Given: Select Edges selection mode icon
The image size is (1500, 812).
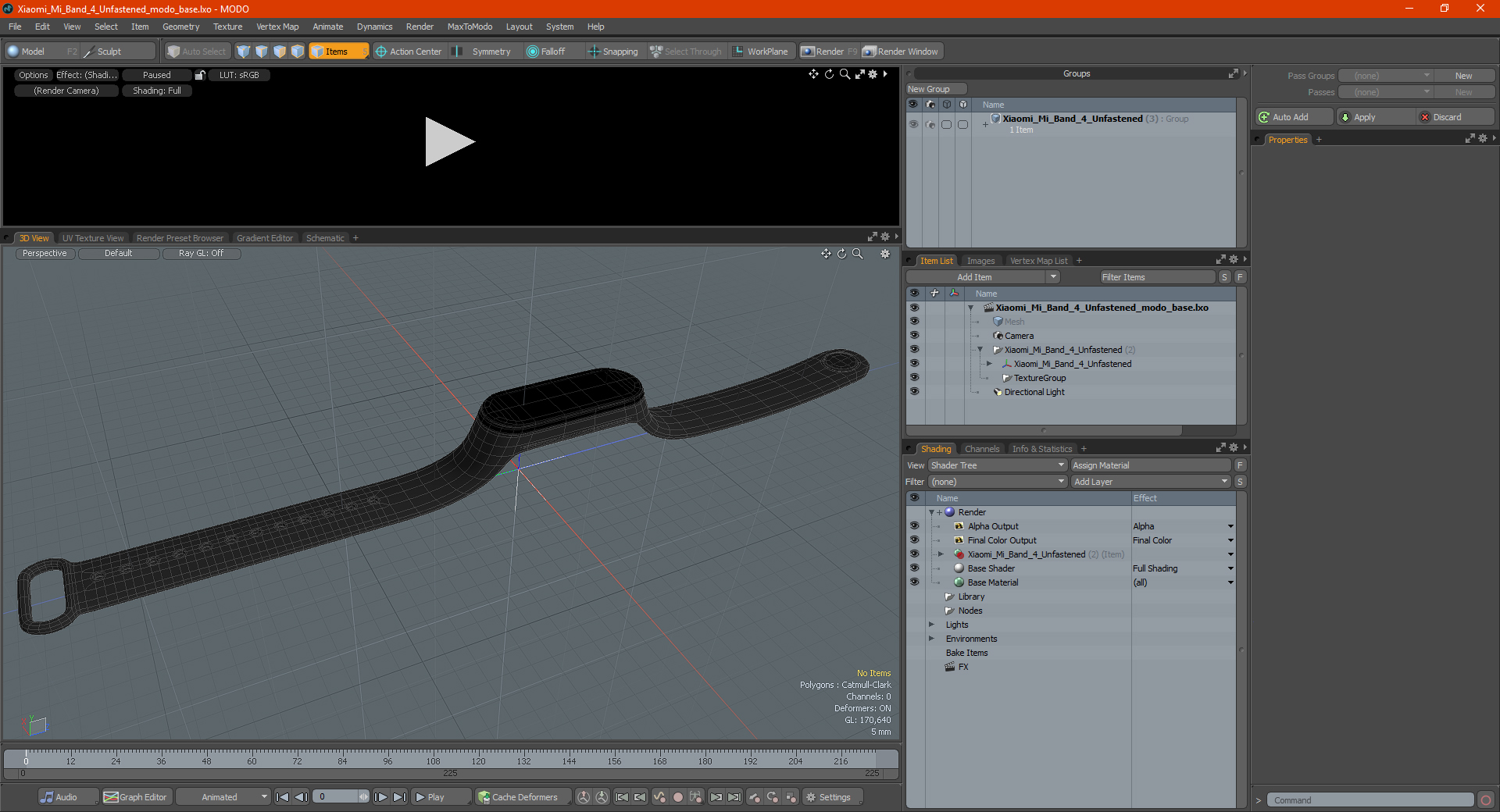Looking at the screenshot, I should coord(261,52).
